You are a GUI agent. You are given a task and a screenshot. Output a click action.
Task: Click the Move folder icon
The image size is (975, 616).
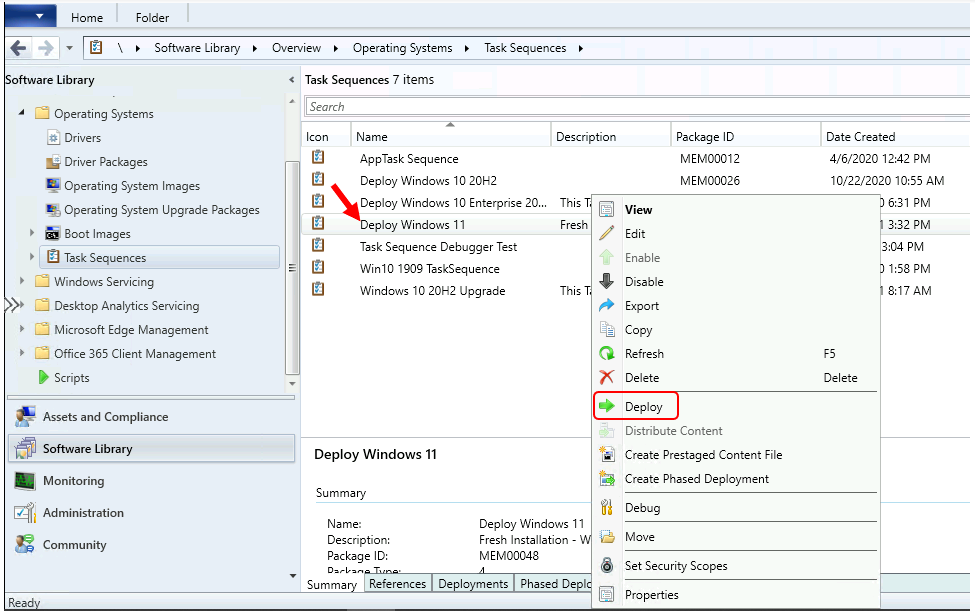point(606,536)
